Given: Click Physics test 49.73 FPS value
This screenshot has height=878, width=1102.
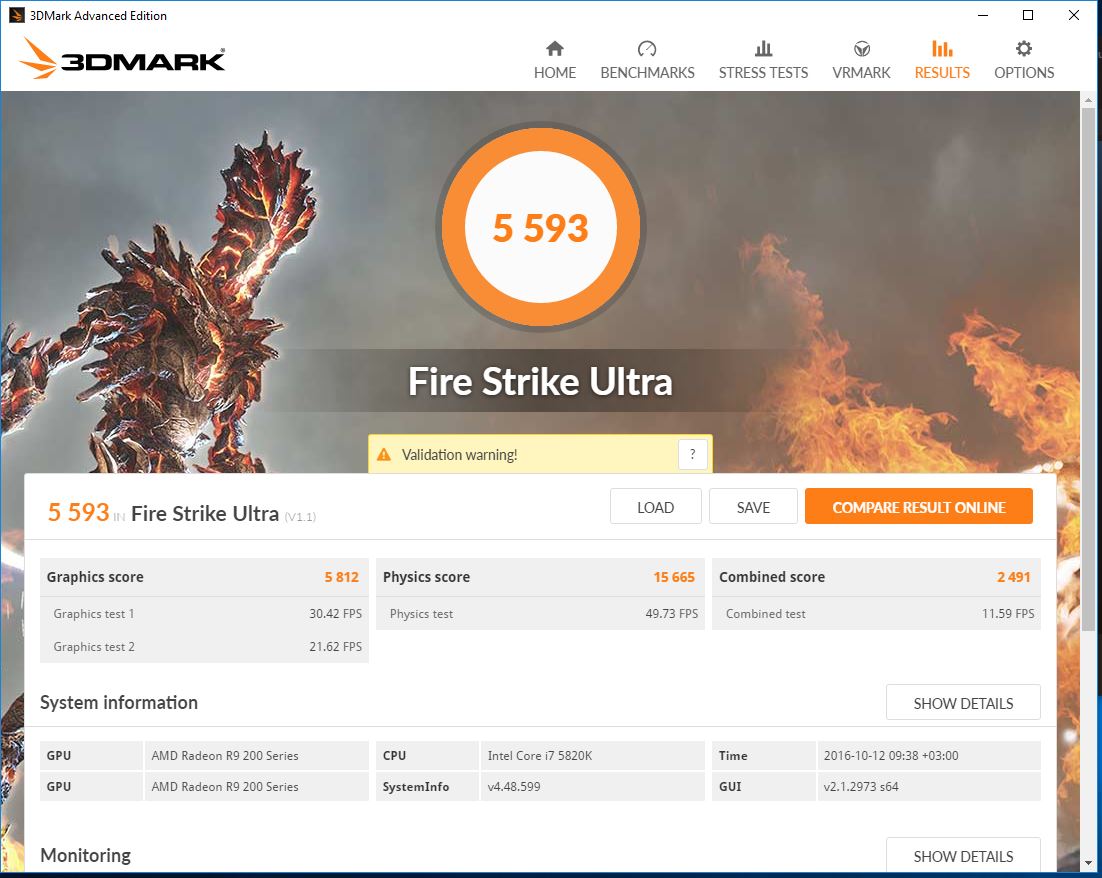Looking at the screenshot, I should 672,614.
